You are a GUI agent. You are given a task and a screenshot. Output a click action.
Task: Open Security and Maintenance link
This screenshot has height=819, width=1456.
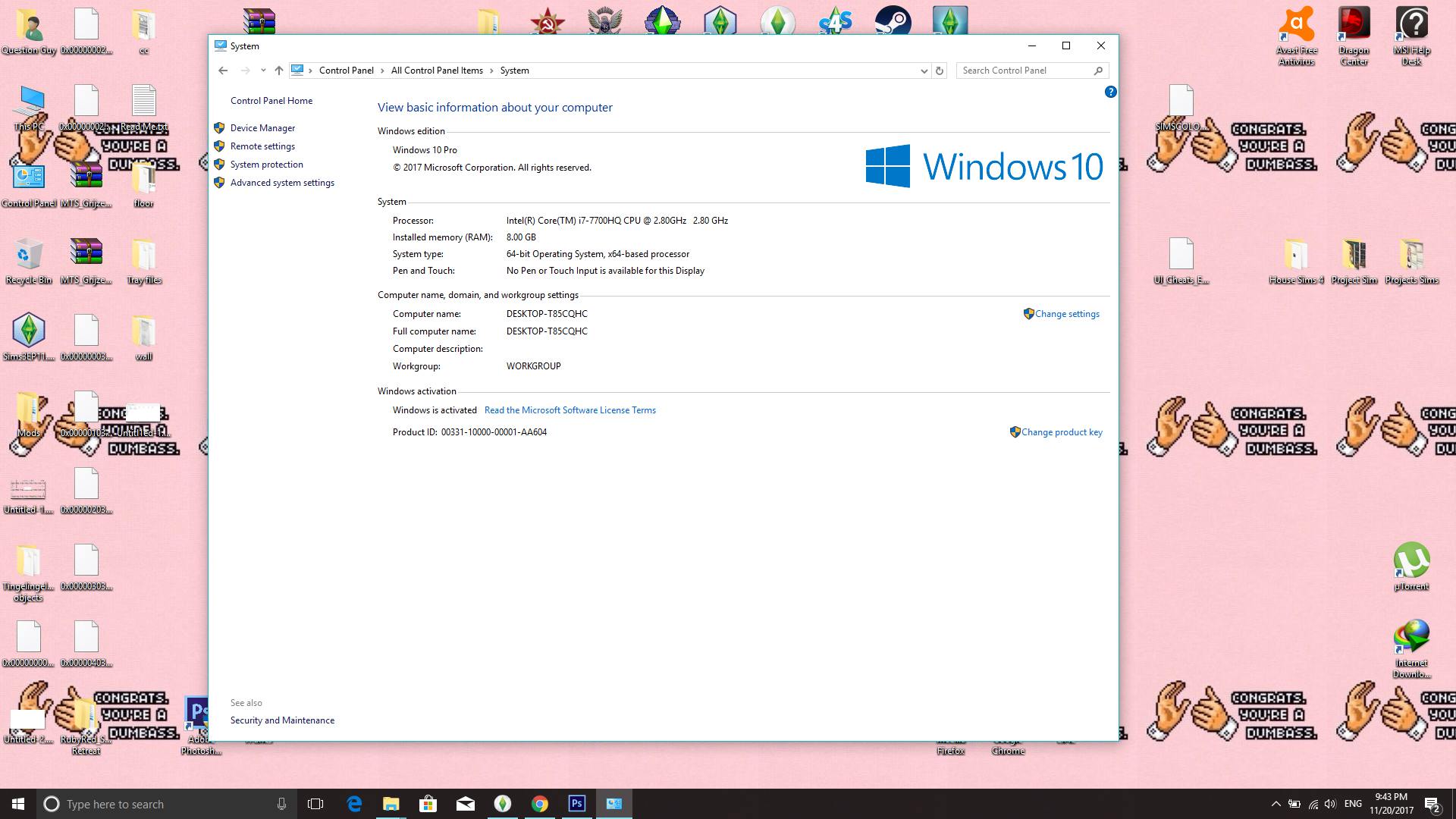[x=282, y=720]
